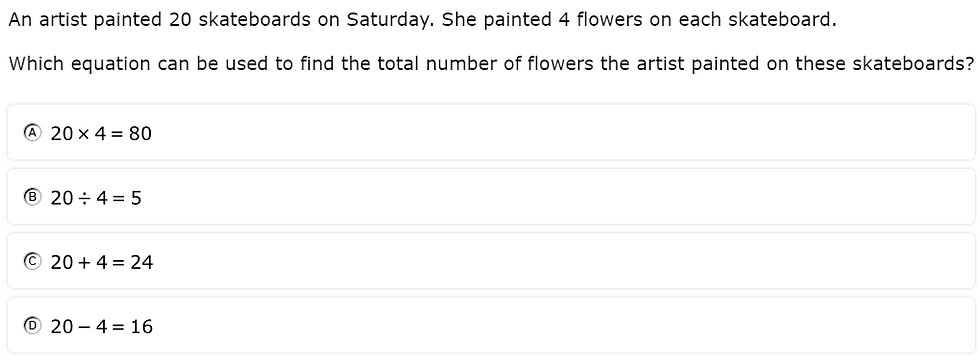Click the result 80 in option A
This screenshot has height=364, width=980.
coord(140,133)
